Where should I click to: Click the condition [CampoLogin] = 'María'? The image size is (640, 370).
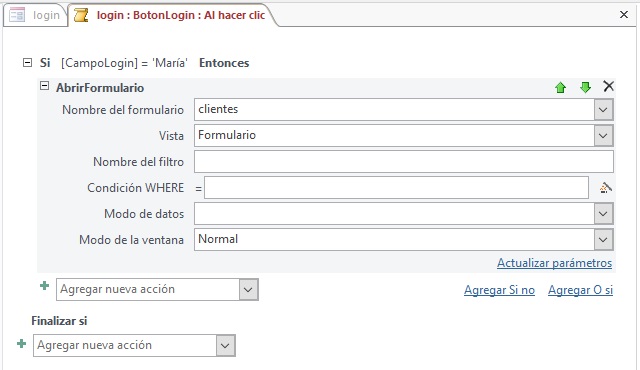tap(124, 63)
